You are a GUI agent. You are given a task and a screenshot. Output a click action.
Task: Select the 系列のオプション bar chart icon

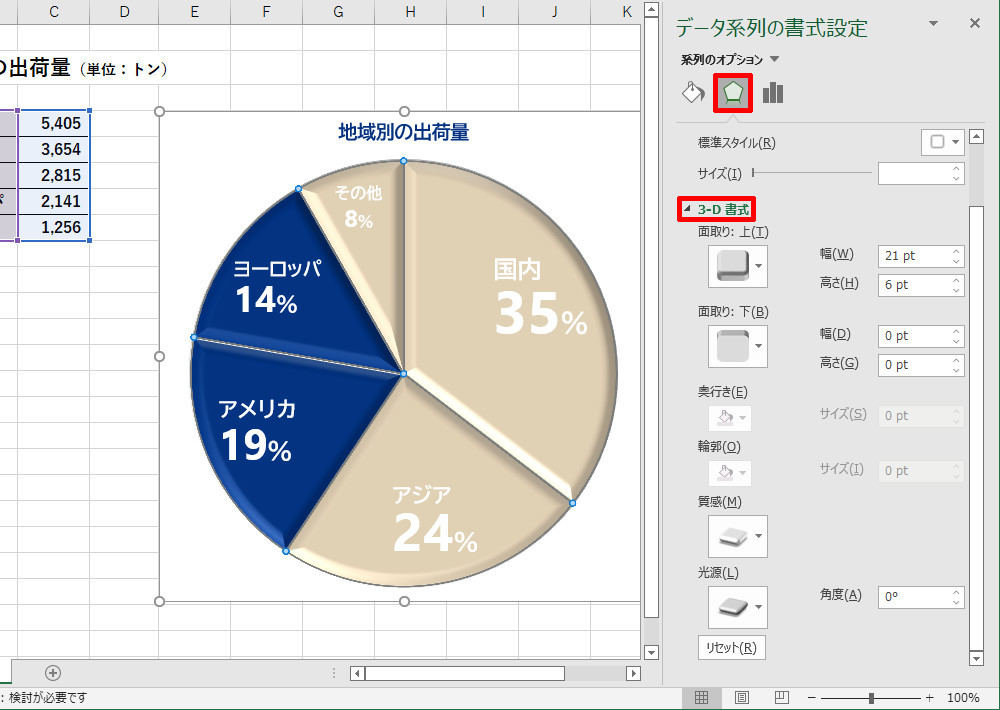click(771, 91)
